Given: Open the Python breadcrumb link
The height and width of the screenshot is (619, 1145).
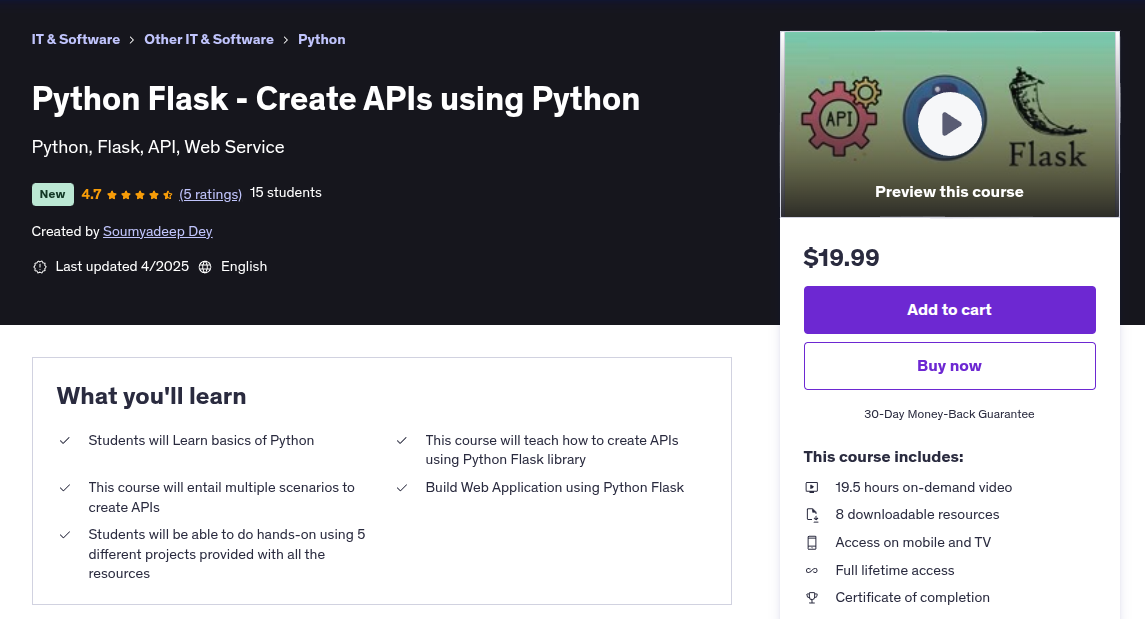Looking at the screenshot, I should (x=321, y=39).
